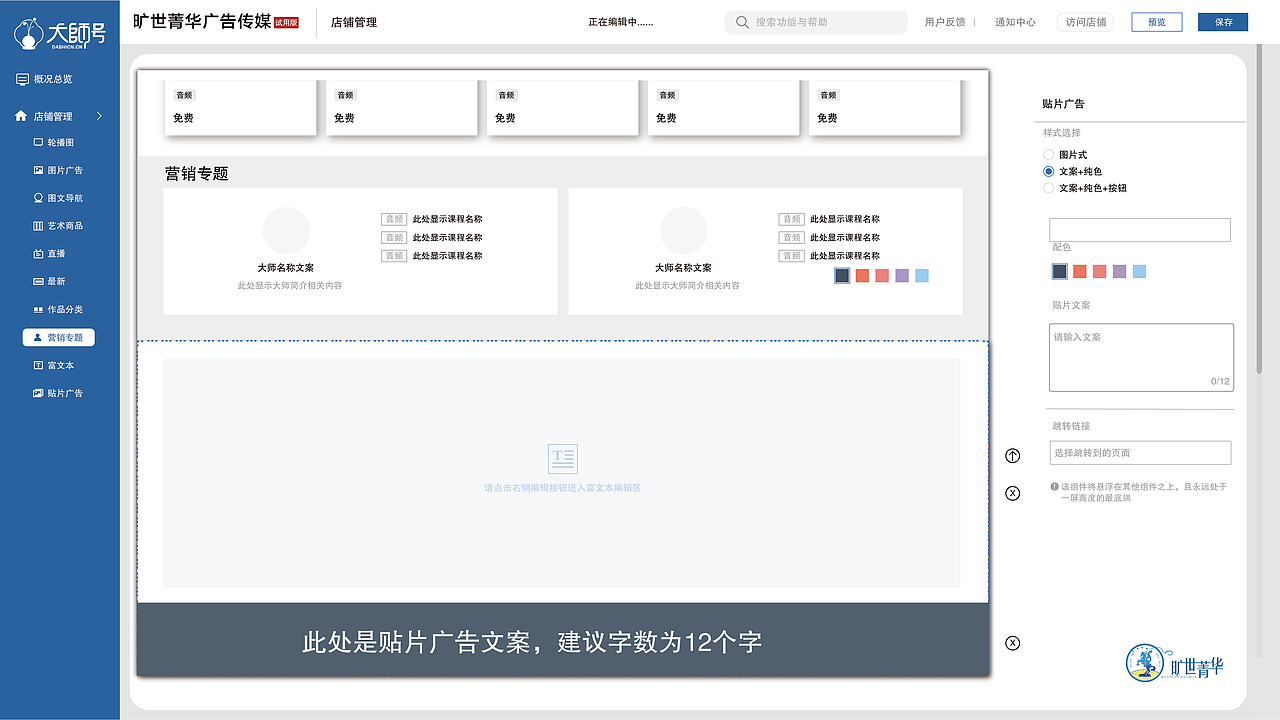Viewport: 1280px width, 720px height.
Task: Choose 文案+纯色 style radio
Action: (x=1049, y=172)
